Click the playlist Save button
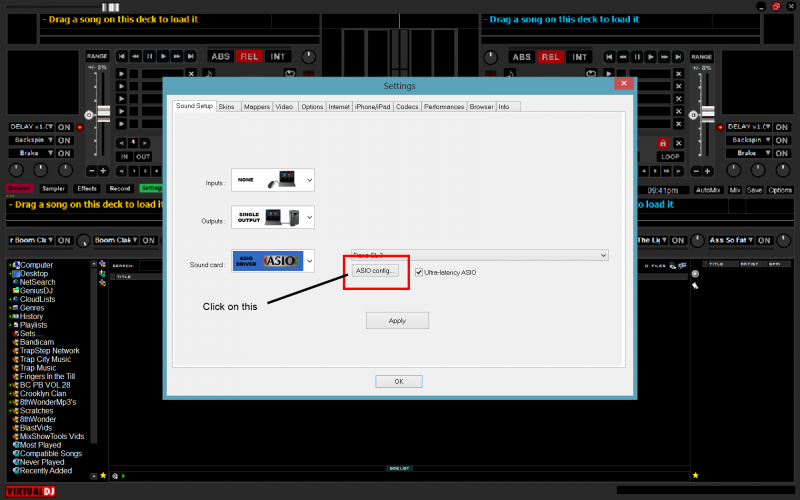Viewport: 800px width, 500px height. (754, 190)
